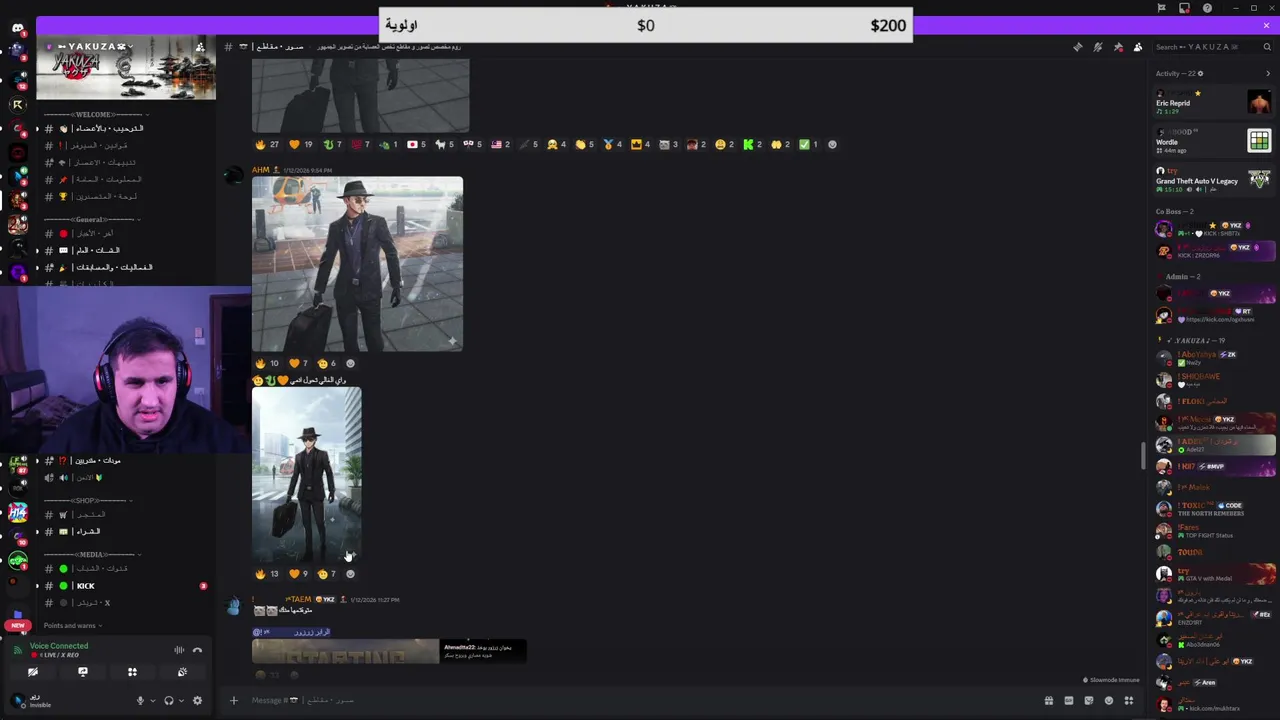This screenshot has width=1280, height=720.
Task: Dismiss the purple notice banner
Action: pyautogui.click(x=1266, y=24)
